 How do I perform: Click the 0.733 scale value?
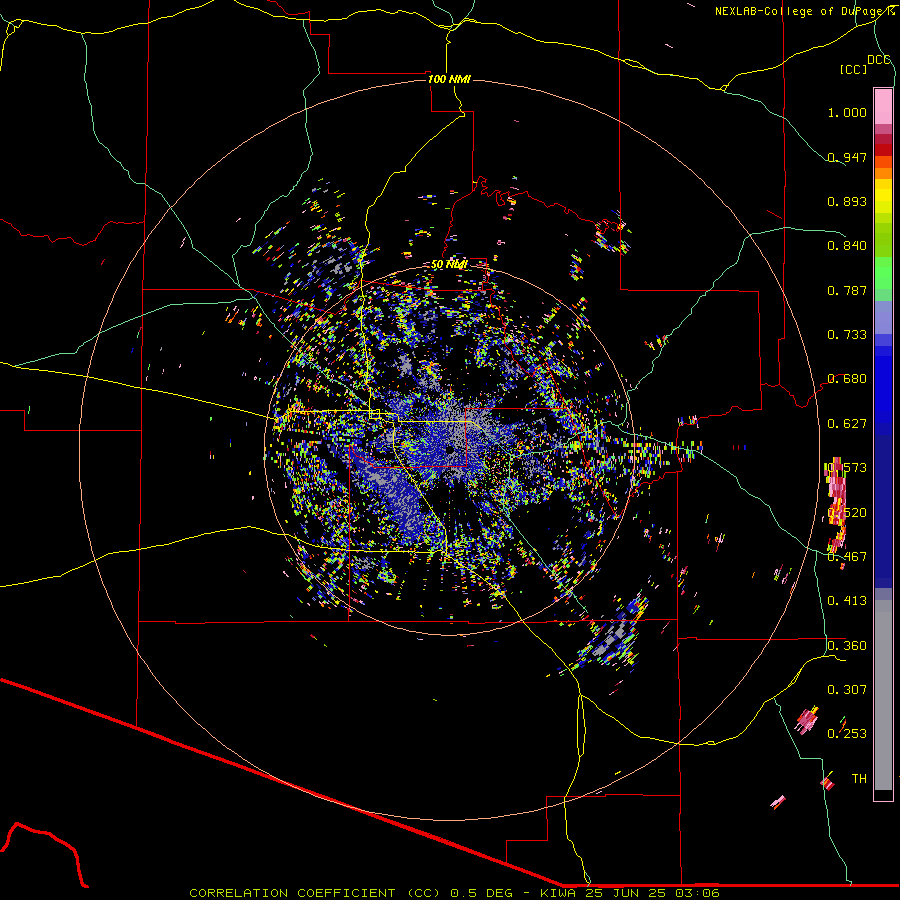tap(847, 335)
